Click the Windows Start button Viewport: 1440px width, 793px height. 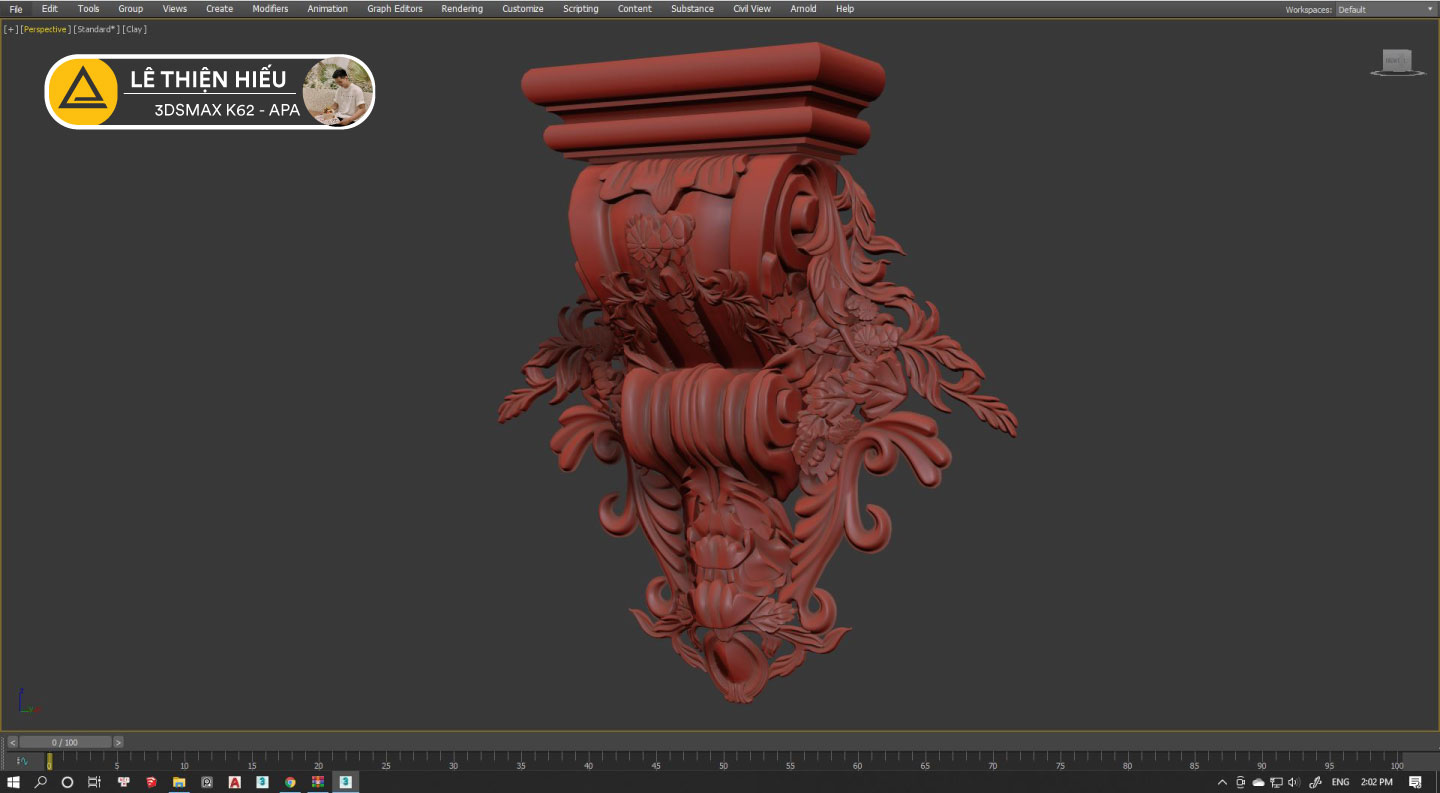(x=14, y=782)
